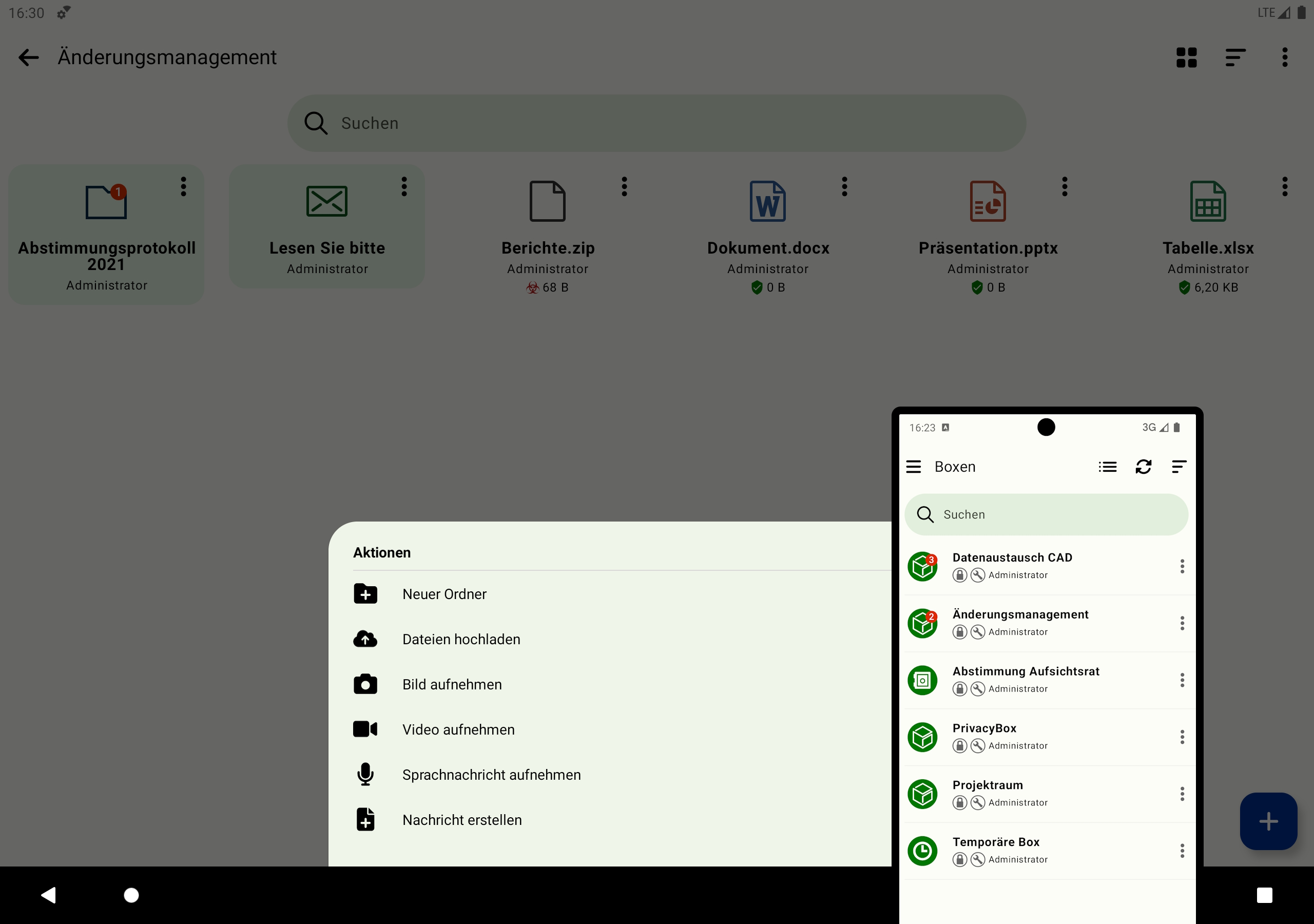Switch to list view in Boxen phone
1314x924 pixels.
(1107, 467)
